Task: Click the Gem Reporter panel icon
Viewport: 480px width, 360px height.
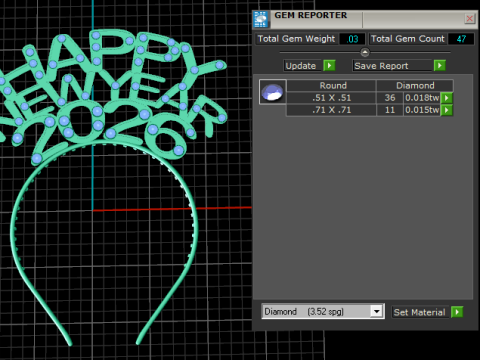Action: pyautogui.click(x=261, y=19)
